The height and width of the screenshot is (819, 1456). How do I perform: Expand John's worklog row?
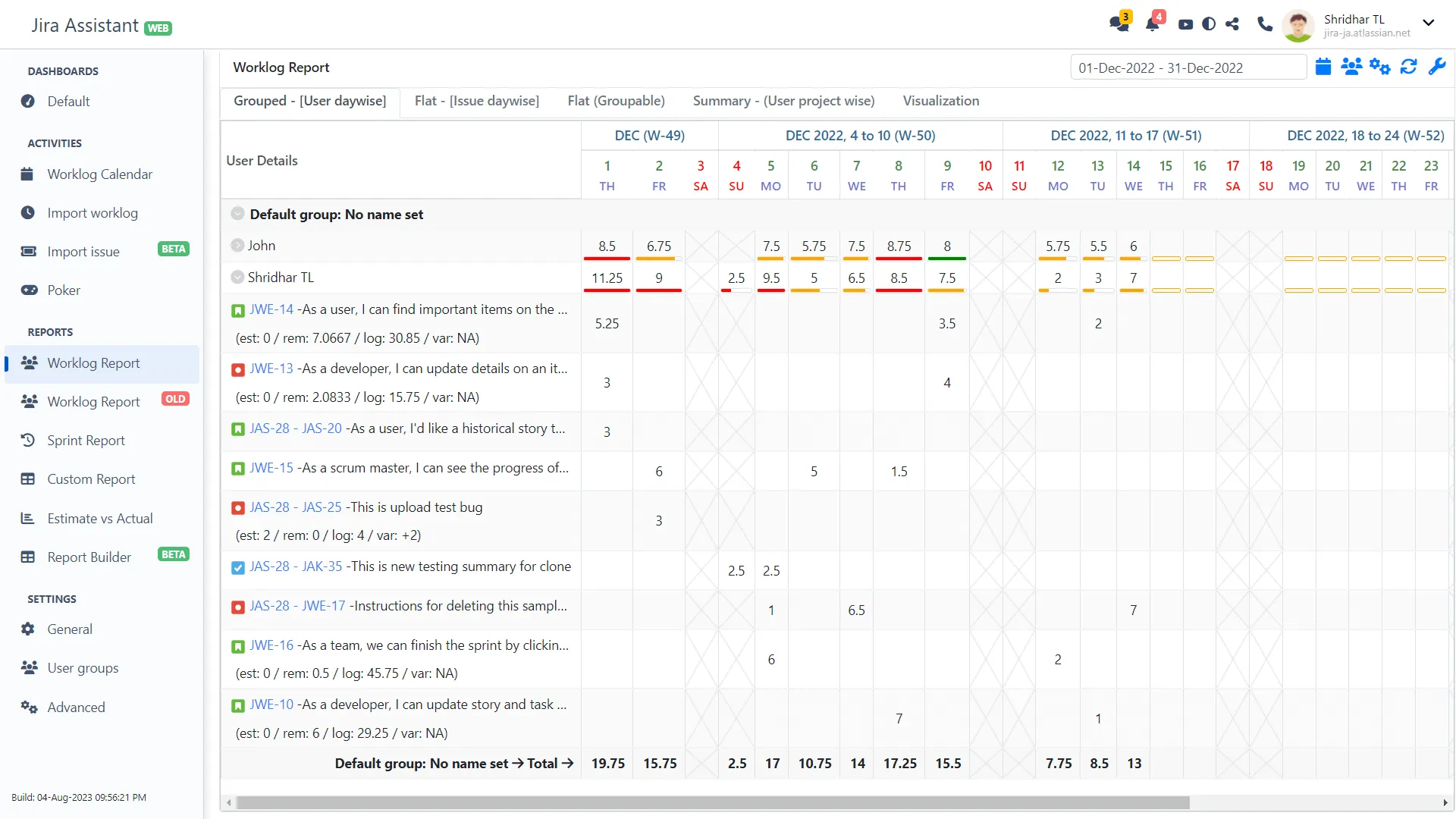[237, 246]
